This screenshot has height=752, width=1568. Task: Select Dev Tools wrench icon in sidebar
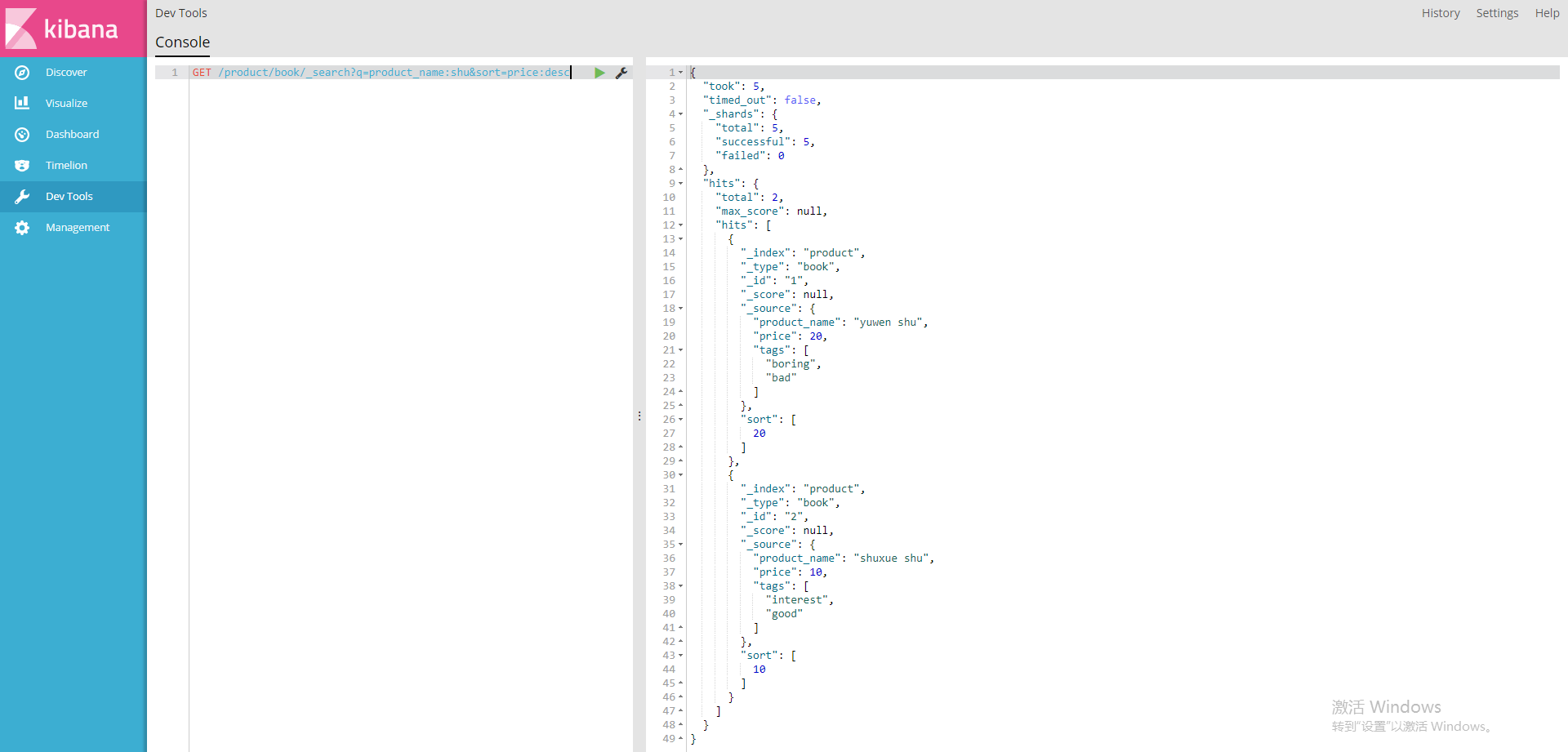point(22,197)
